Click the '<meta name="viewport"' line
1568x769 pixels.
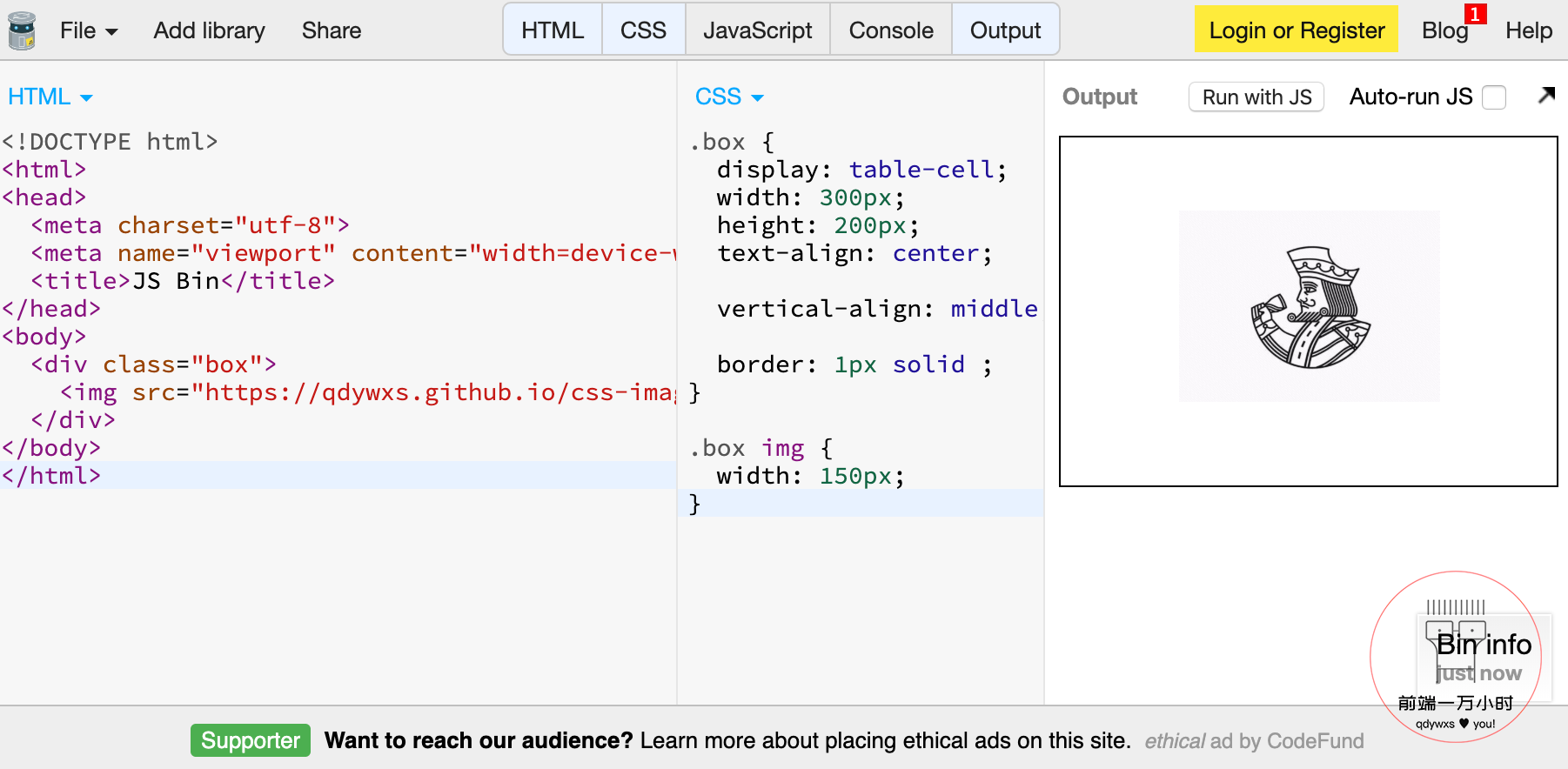pyautogui.click(x=352, y=253)
